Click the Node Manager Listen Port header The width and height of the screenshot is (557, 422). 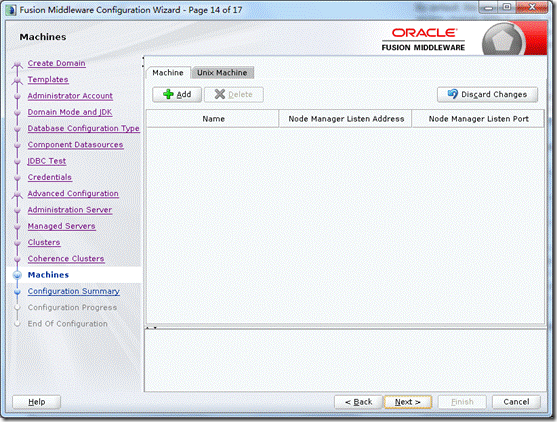(478, 119)
